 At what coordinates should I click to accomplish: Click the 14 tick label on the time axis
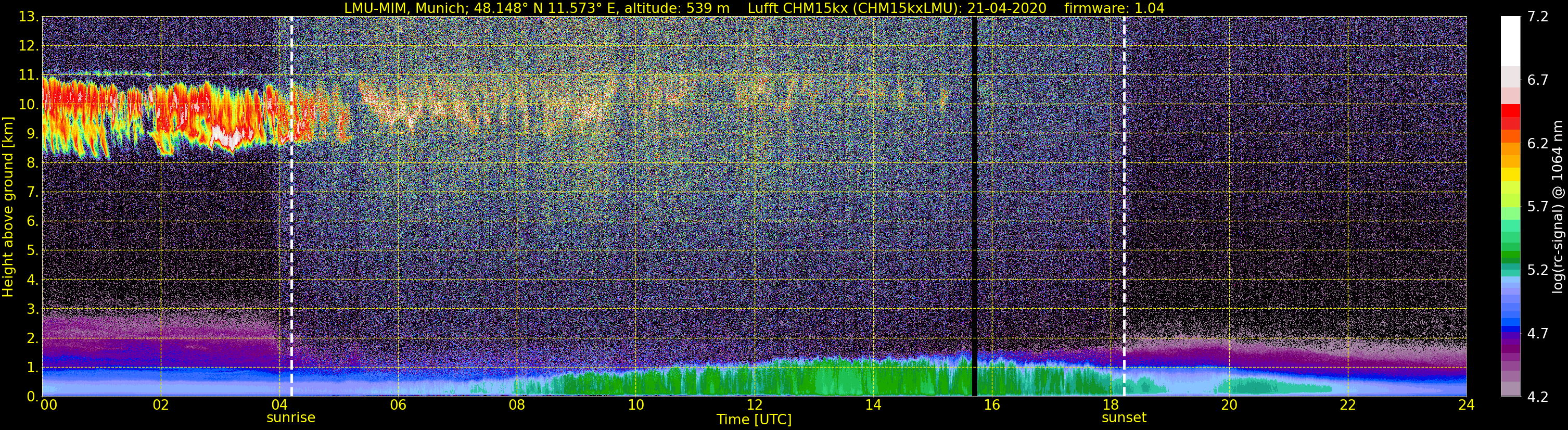click(873, 406)
